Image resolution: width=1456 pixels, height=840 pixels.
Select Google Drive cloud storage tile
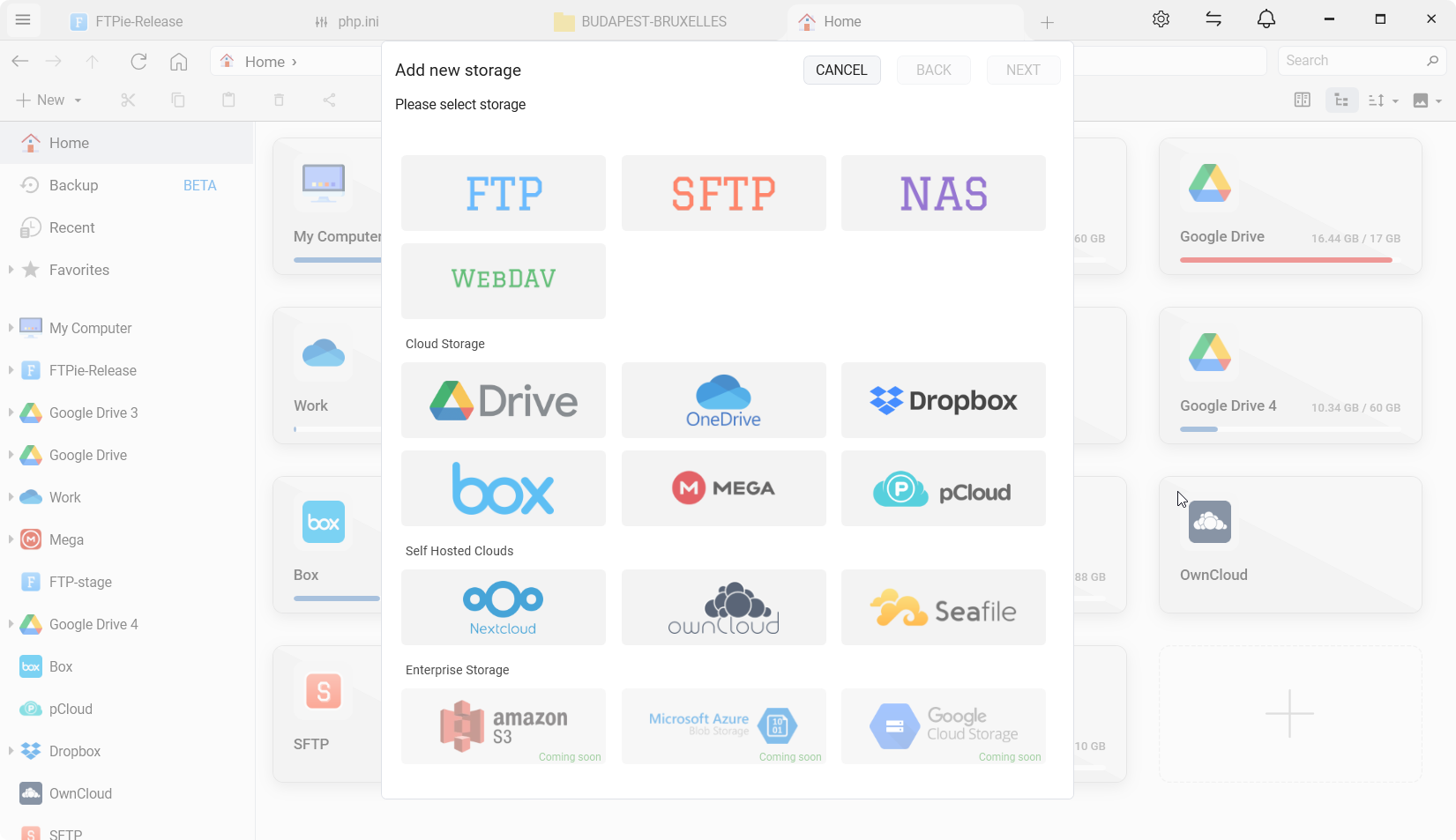click(x=504, y=400)
